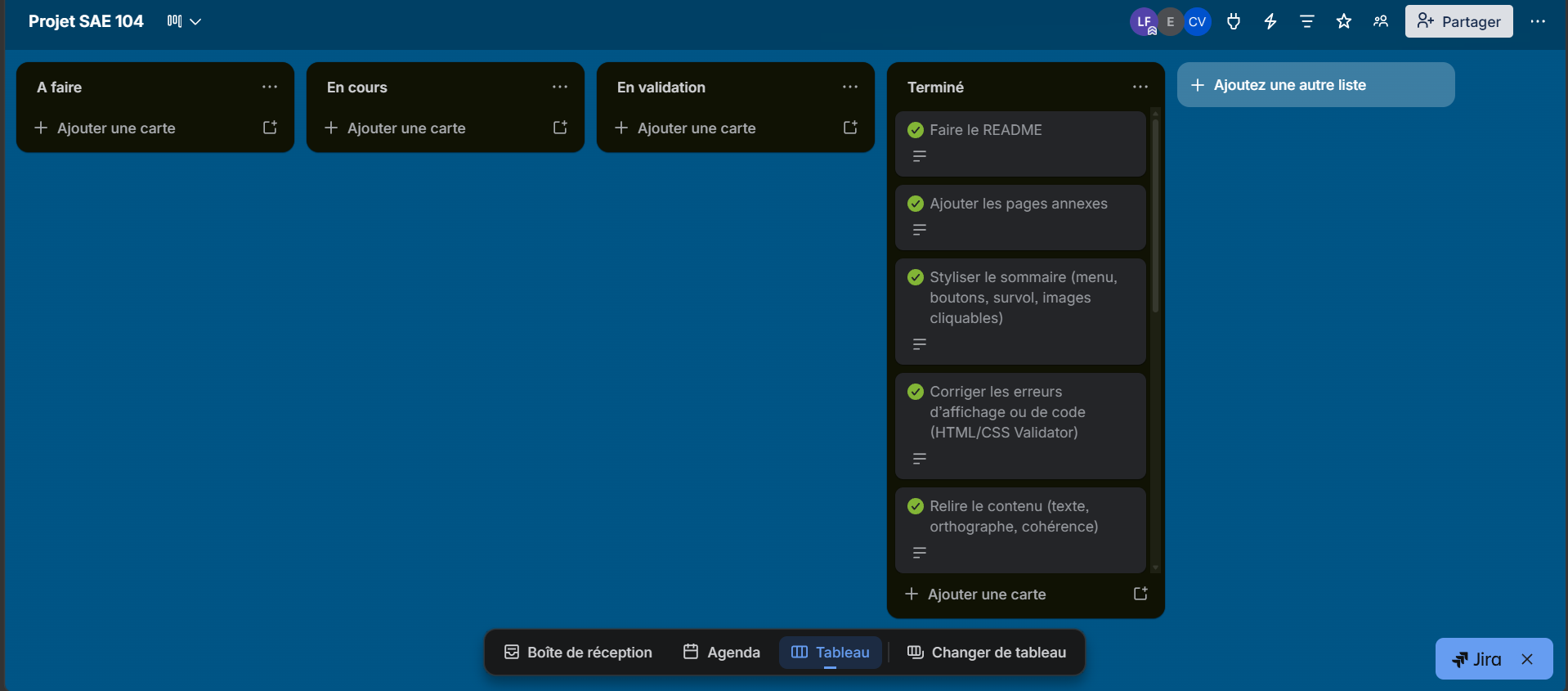Create card from template in En cours
Viewport: 1568px width, 691px height.
(560, 128)
